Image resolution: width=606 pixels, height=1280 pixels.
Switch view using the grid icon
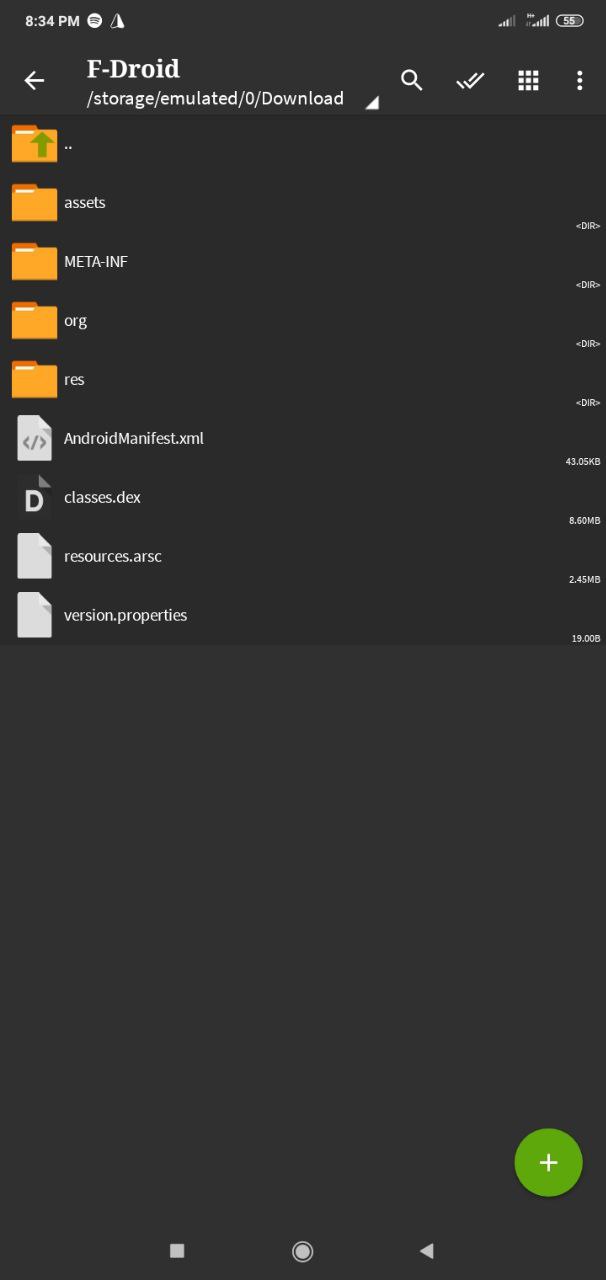click(x=528, y=81)
